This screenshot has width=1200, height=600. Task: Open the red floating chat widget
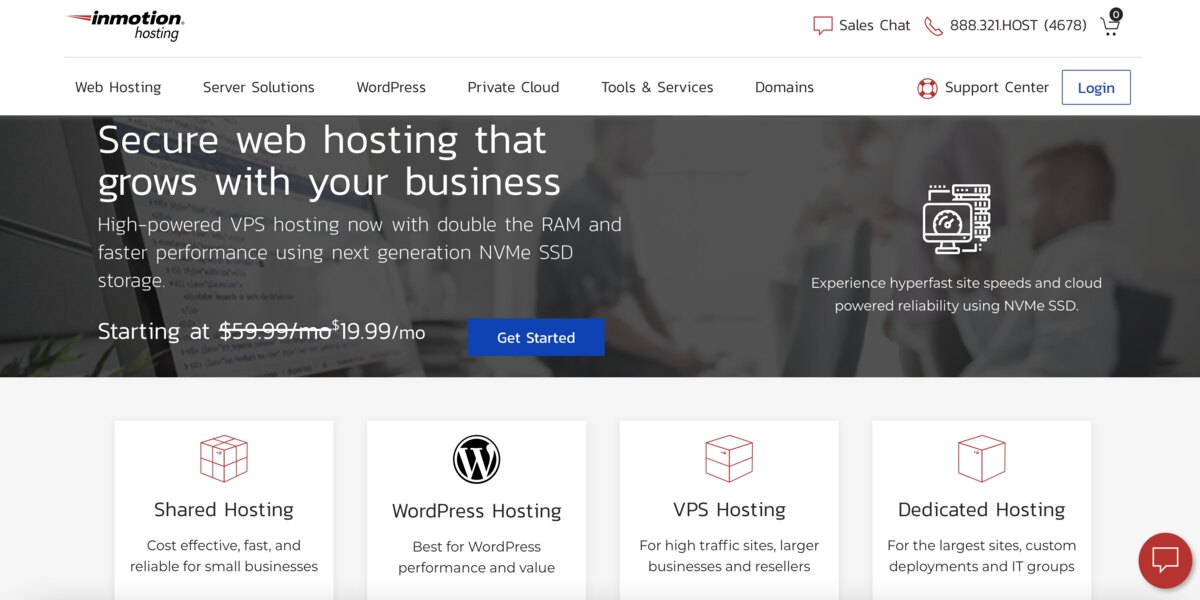pyautogui.click(x=1166, y=560)
